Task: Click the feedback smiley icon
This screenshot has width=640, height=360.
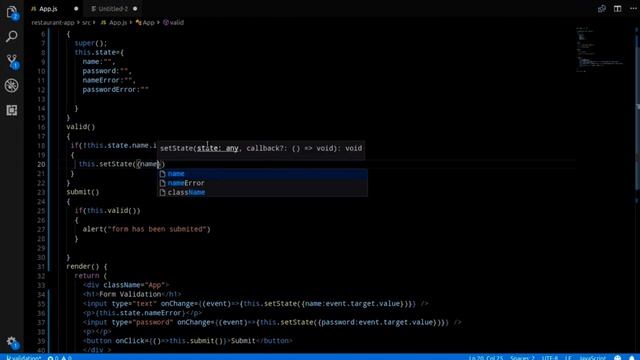Action: [618, 357]
